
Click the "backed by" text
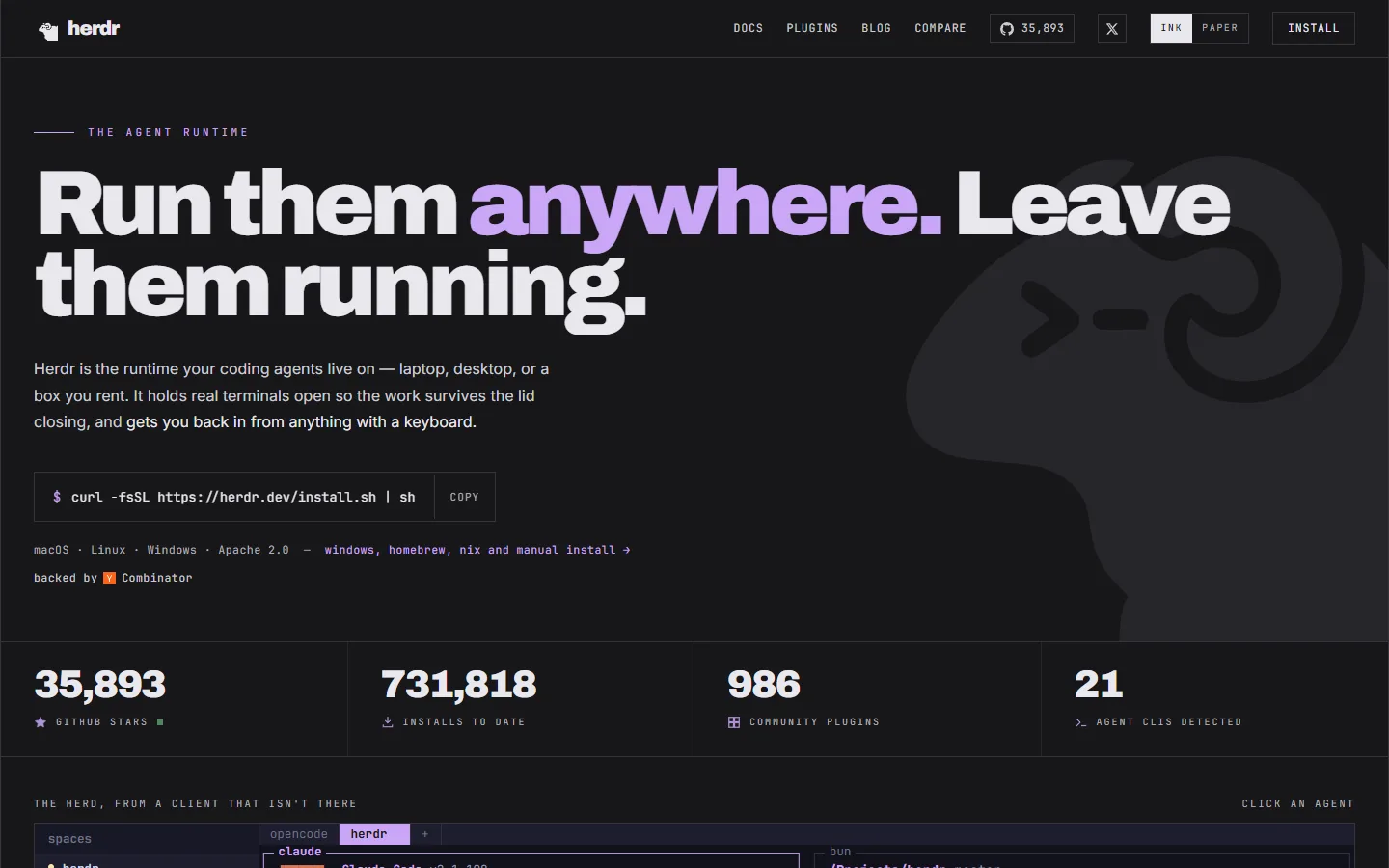coord(66,579)
